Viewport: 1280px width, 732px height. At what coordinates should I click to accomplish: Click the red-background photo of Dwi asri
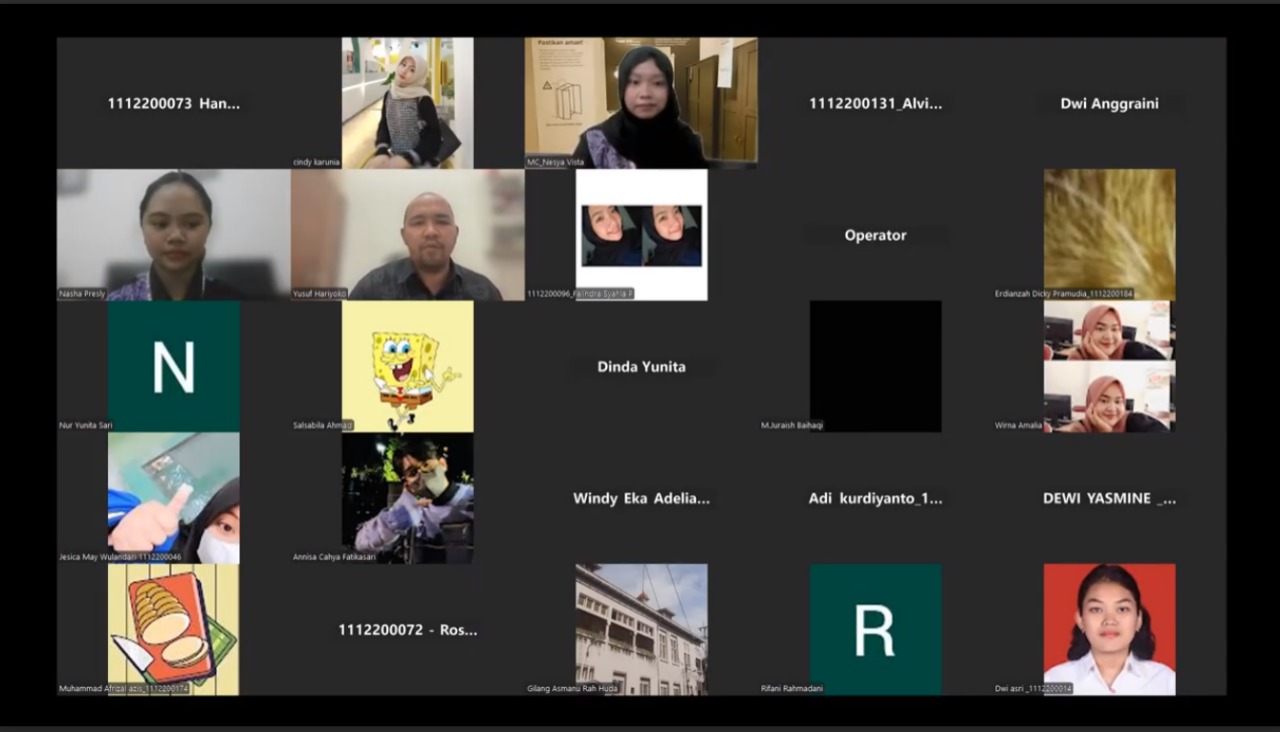(x=1109, y=629)
